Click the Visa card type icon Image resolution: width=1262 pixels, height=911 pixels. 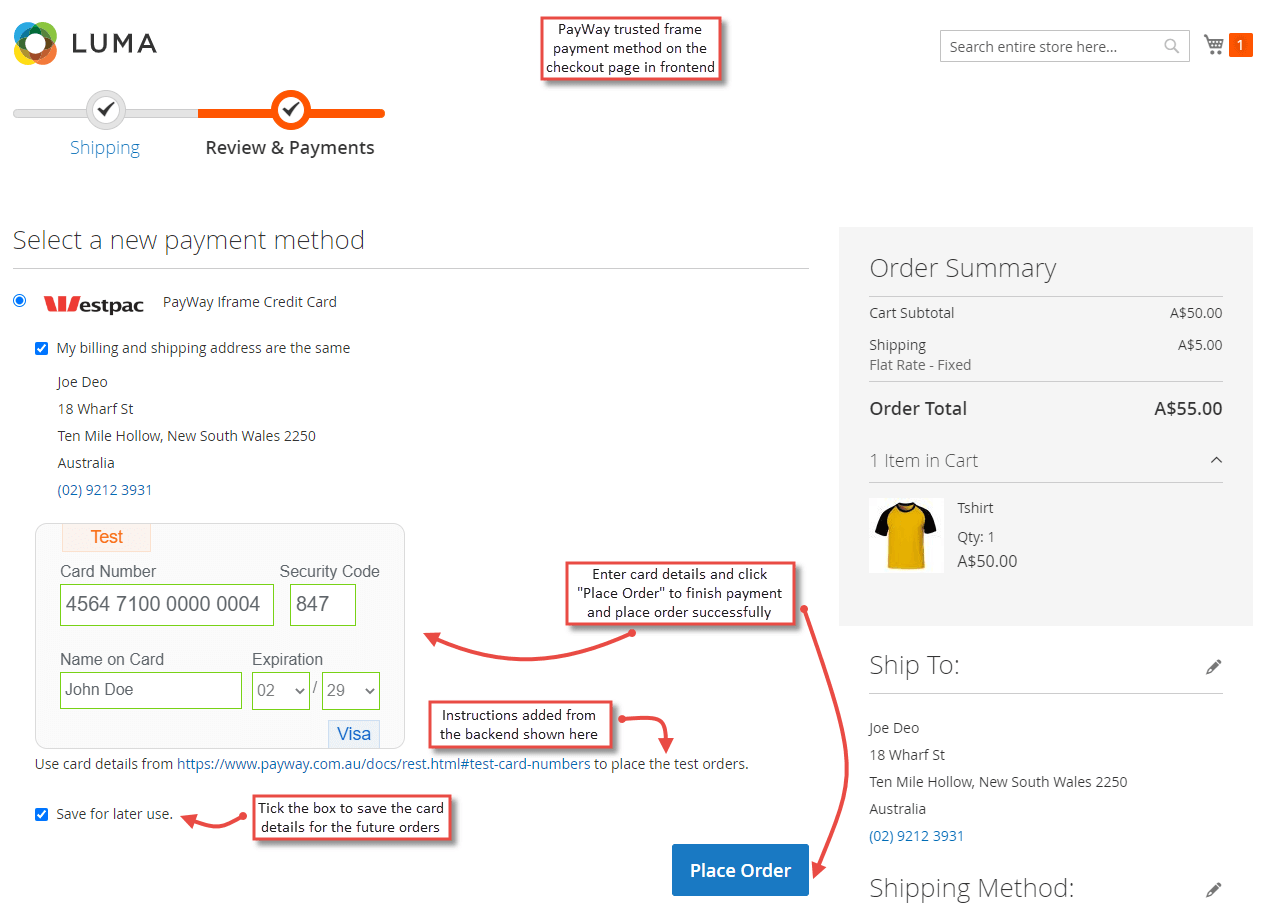pos(353,733)
